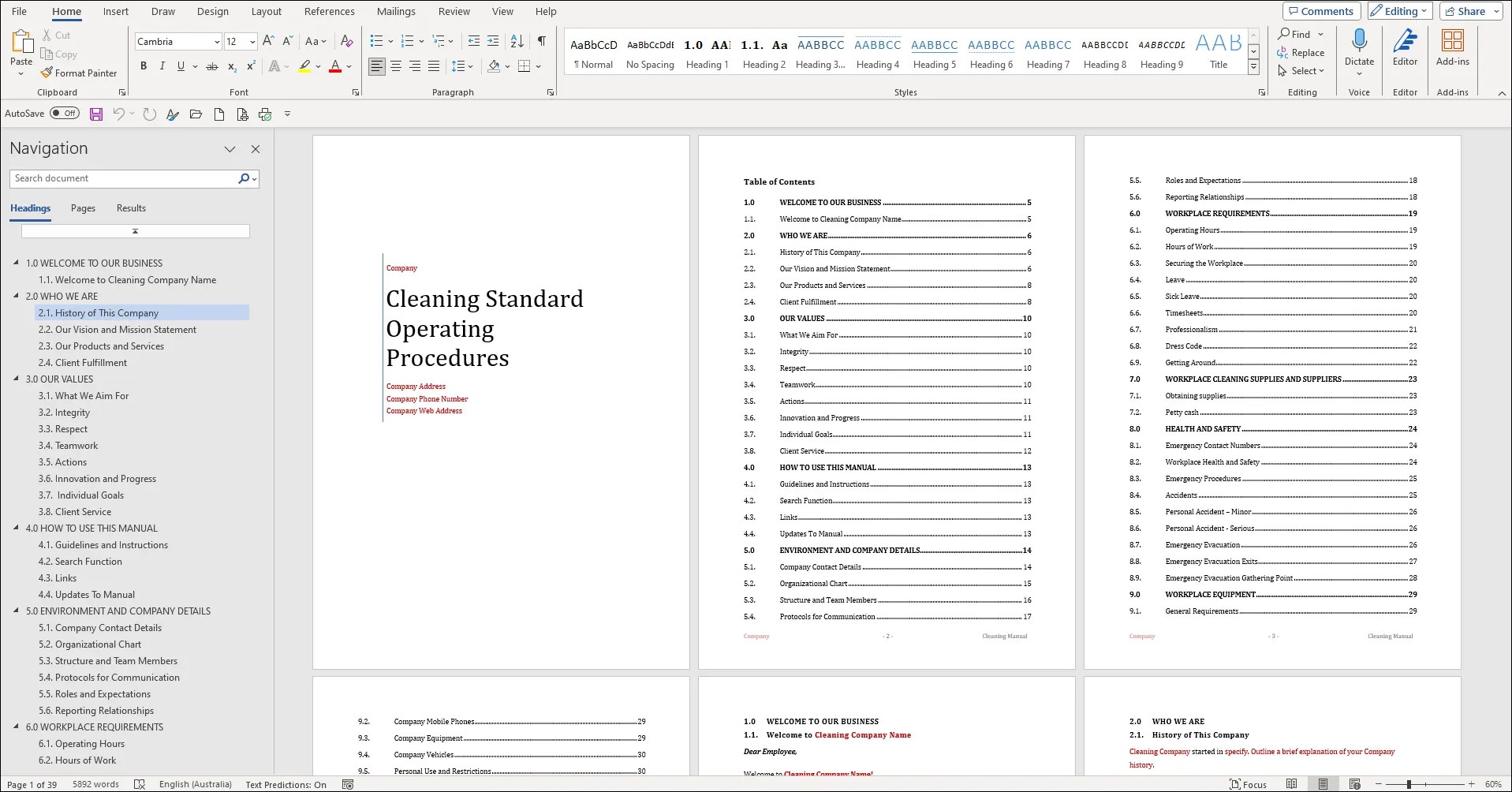Image resolution: width=1512 pixels, height=792 pixels.
Task: Toggle the AutoSave switch on
Action: pyautogui.click(x=65, y=113)
